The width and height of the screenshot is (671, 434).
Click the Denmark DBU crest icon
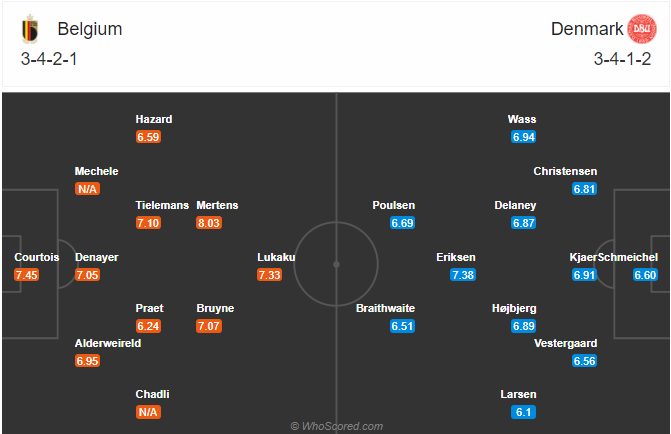(x=642, y=29)
